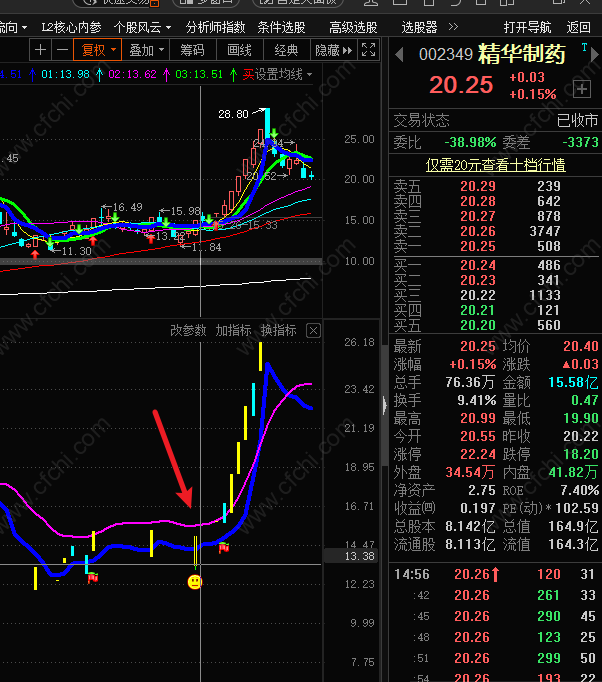This screenshot has width=602, height=682.
Task: Open 仅需20元查看十档行情 link
Action: pyautogui.click(x=495, y=165)
